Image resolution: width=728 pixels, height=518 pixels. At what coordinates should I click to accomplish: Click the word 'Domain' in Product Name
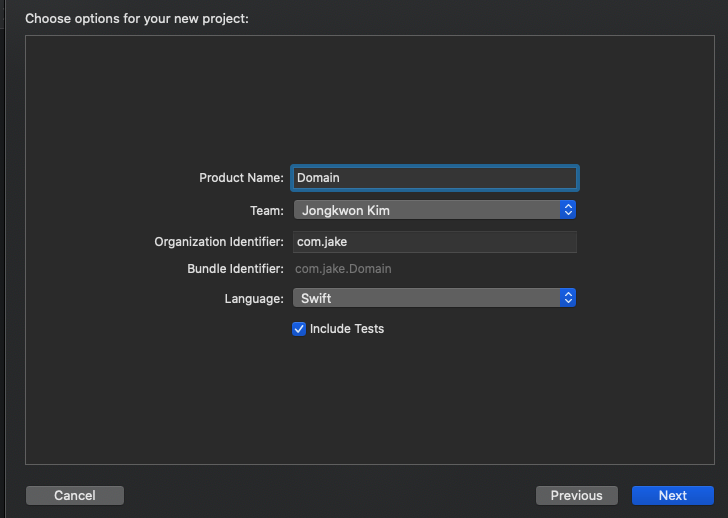tap(318, 178)
